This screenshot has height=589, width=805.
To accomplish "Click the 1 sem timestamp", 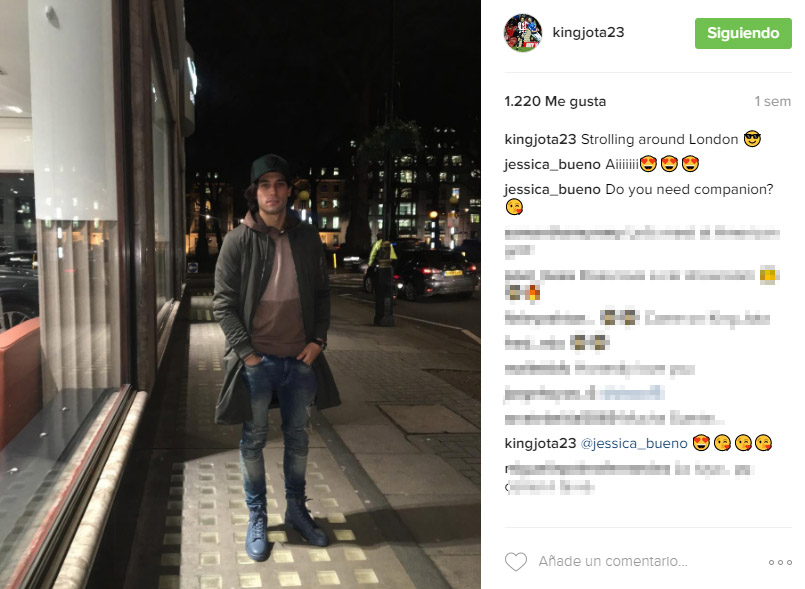I will [x=772, y=102].
